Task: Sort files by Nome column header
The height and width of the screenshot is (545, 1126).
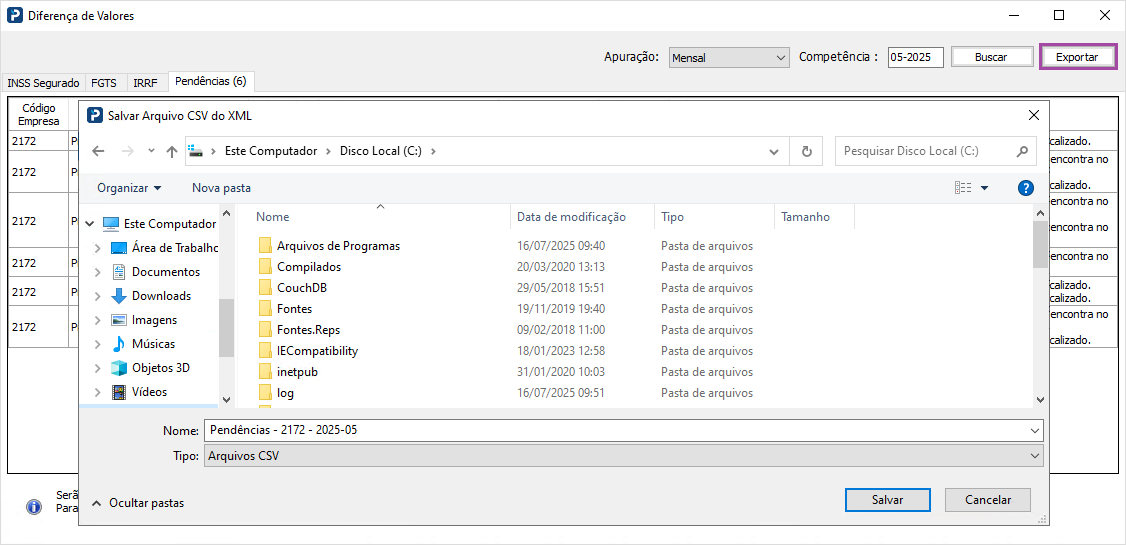Action: (381, 217)
